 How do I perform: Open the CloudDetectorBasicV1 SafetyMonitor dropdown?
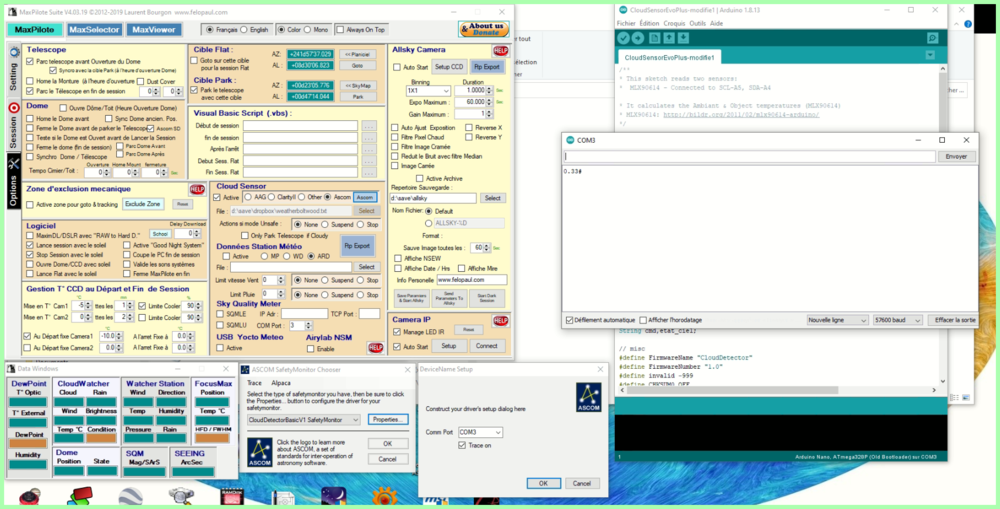pos(304,420)
